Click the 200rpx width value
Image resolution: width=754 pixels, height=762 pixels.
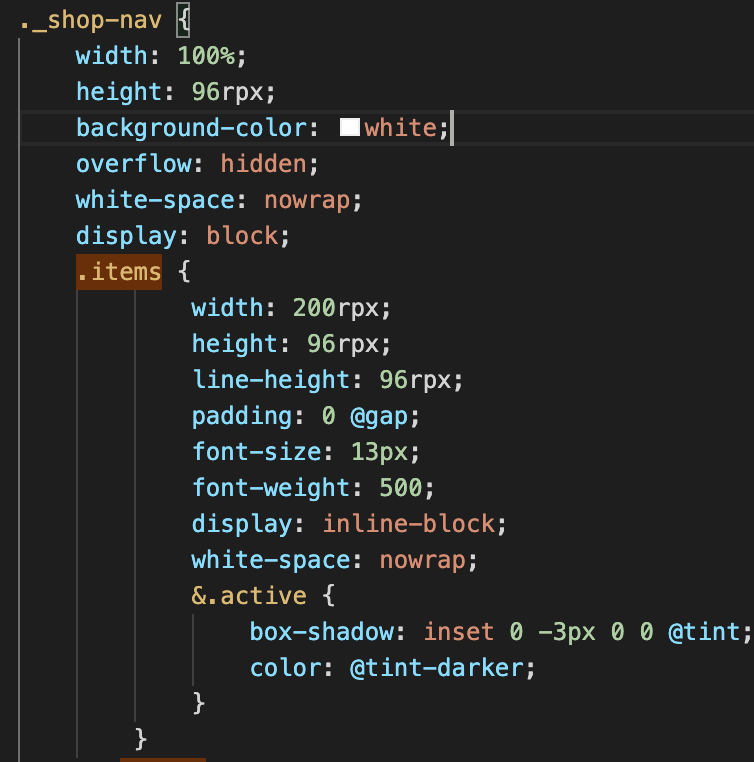336,308
